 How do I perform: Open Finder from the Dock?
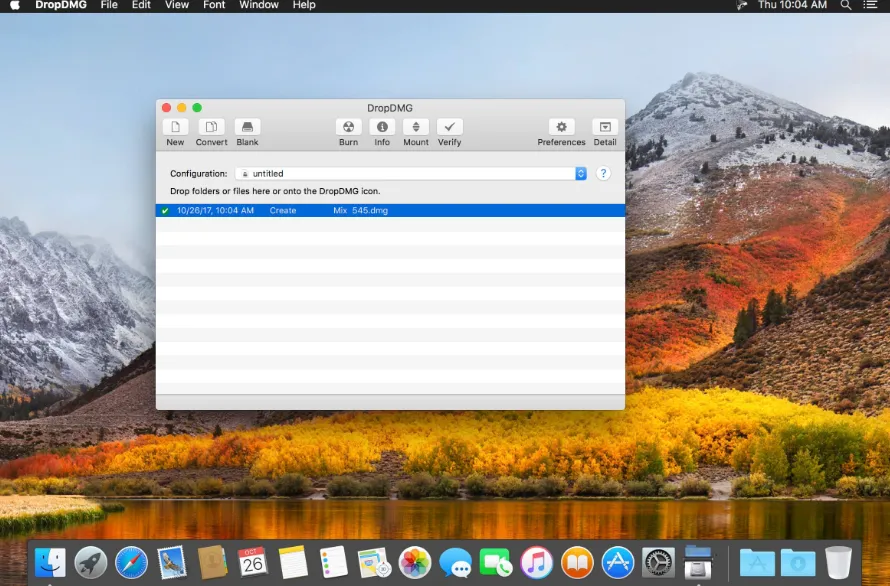[x=50, y=562]
